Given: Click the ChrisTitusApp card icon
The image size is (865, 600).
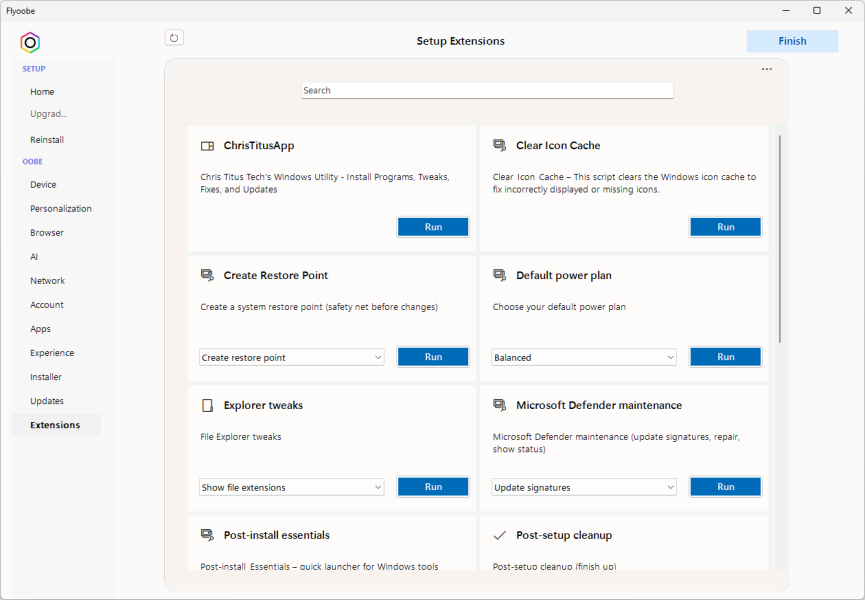Looking at the screenshot, I should click(207, 146).
